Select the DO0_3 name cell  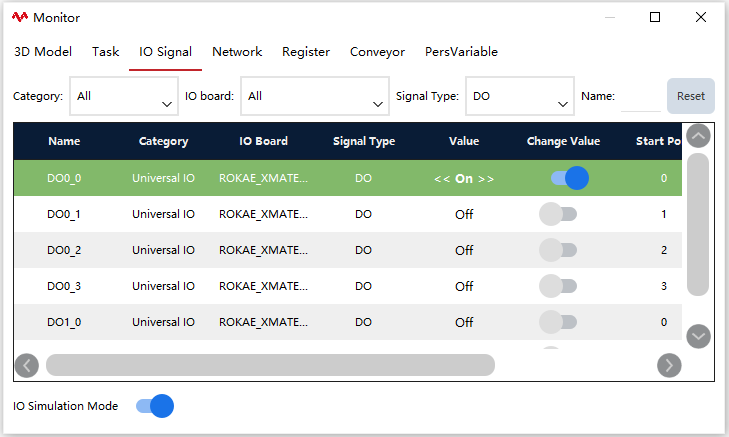[x=64, y=286]
